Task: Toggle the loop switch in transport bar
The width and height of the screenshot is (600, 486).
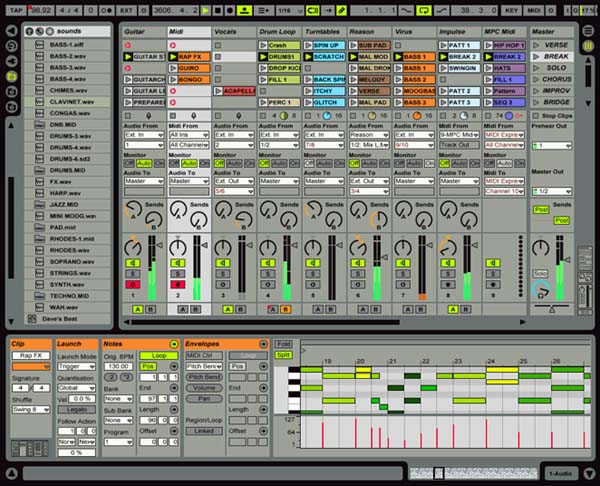Action: coord(424,10)
